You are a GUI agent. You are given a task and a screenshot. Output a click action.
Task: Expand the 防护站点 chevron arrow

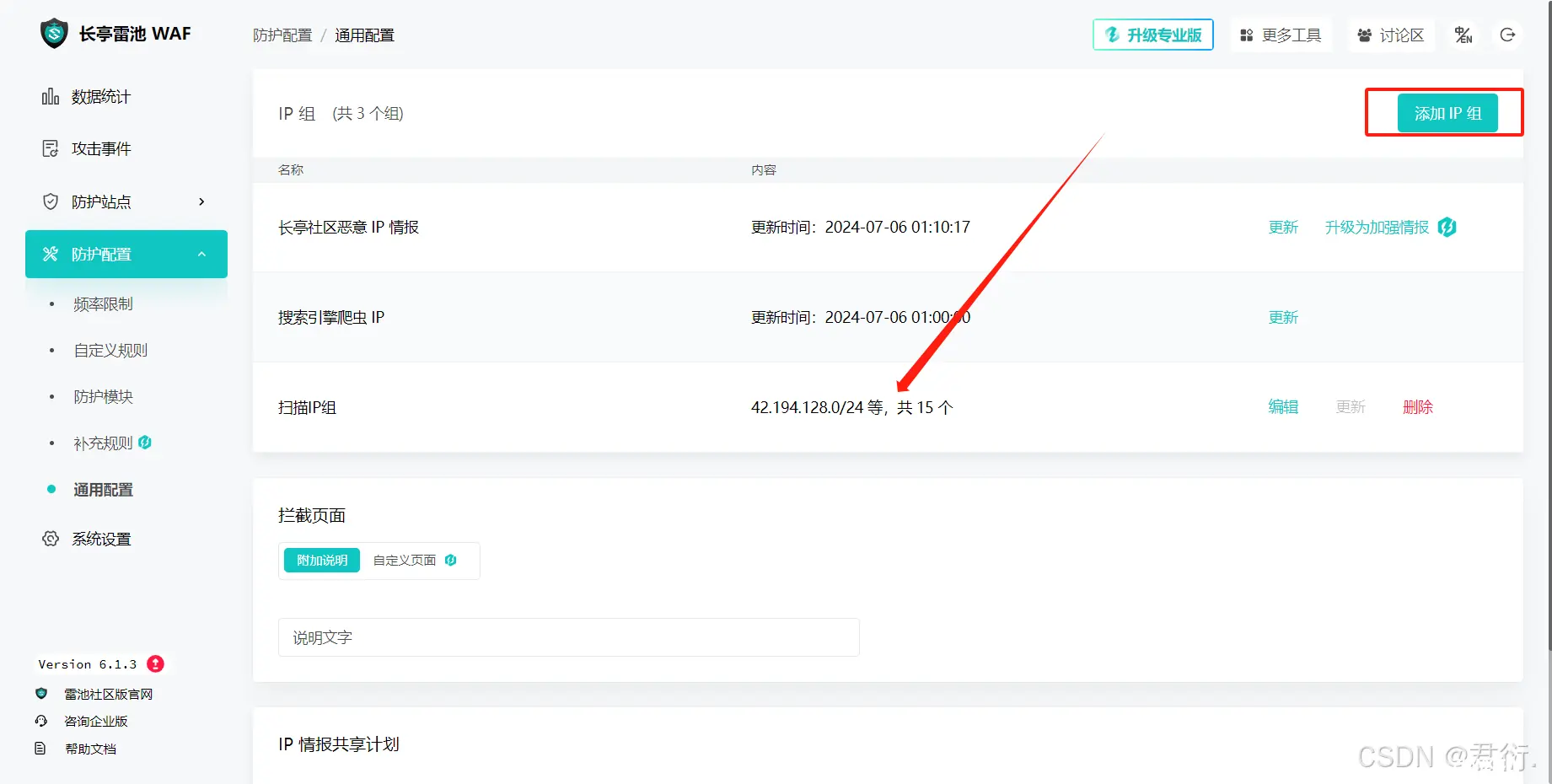[x=201, y=201]
